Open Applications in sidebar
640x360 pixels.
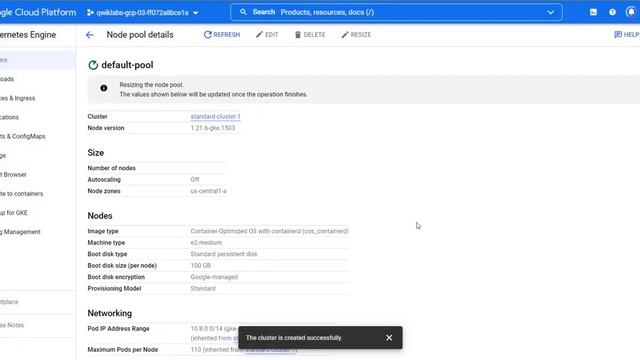point(9,117)
